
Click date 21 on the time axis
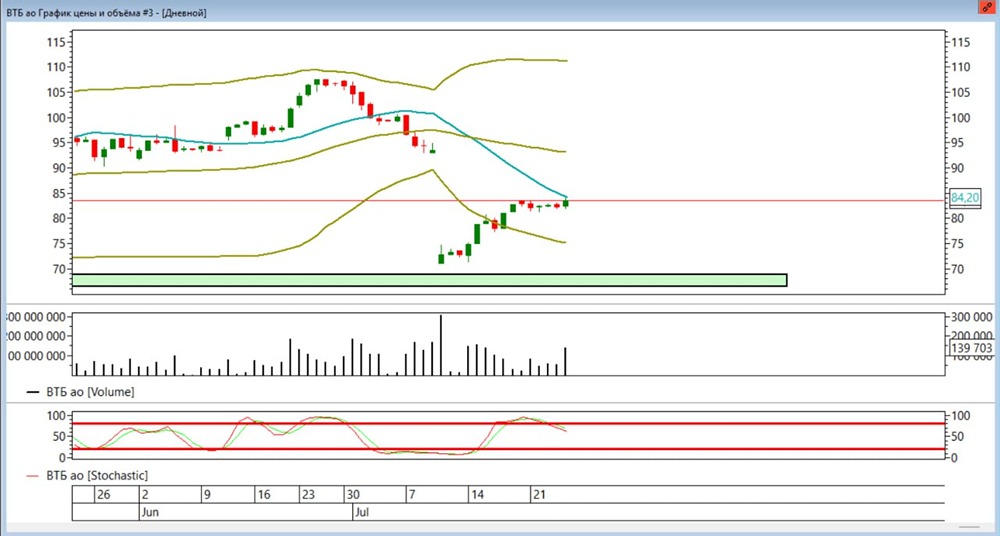tap(540, 495)
